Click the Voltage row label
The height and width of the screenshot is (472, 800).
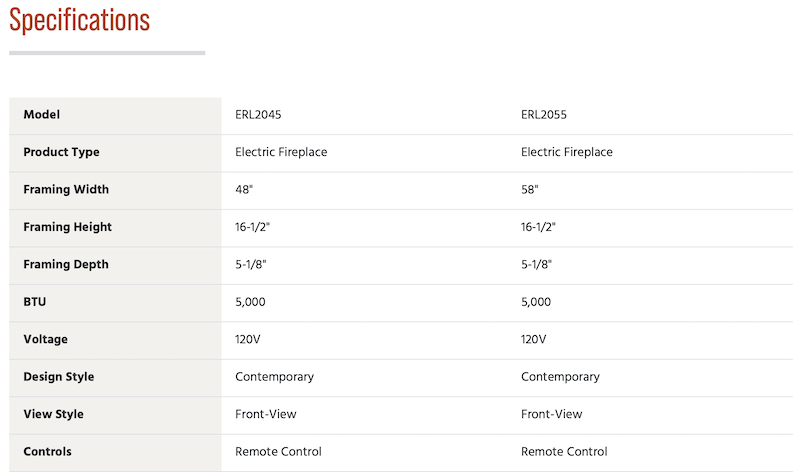click(x=45, y=339)
